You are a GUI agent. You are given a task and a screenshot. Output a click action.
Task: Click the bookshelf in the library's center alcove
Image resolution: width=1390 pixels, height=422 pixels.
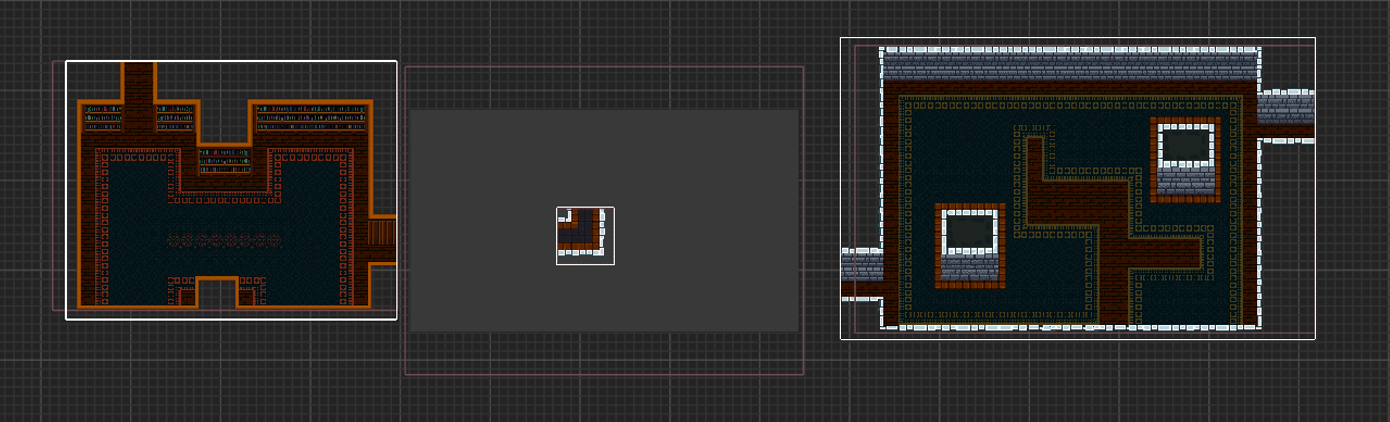[x=225, y=160]
